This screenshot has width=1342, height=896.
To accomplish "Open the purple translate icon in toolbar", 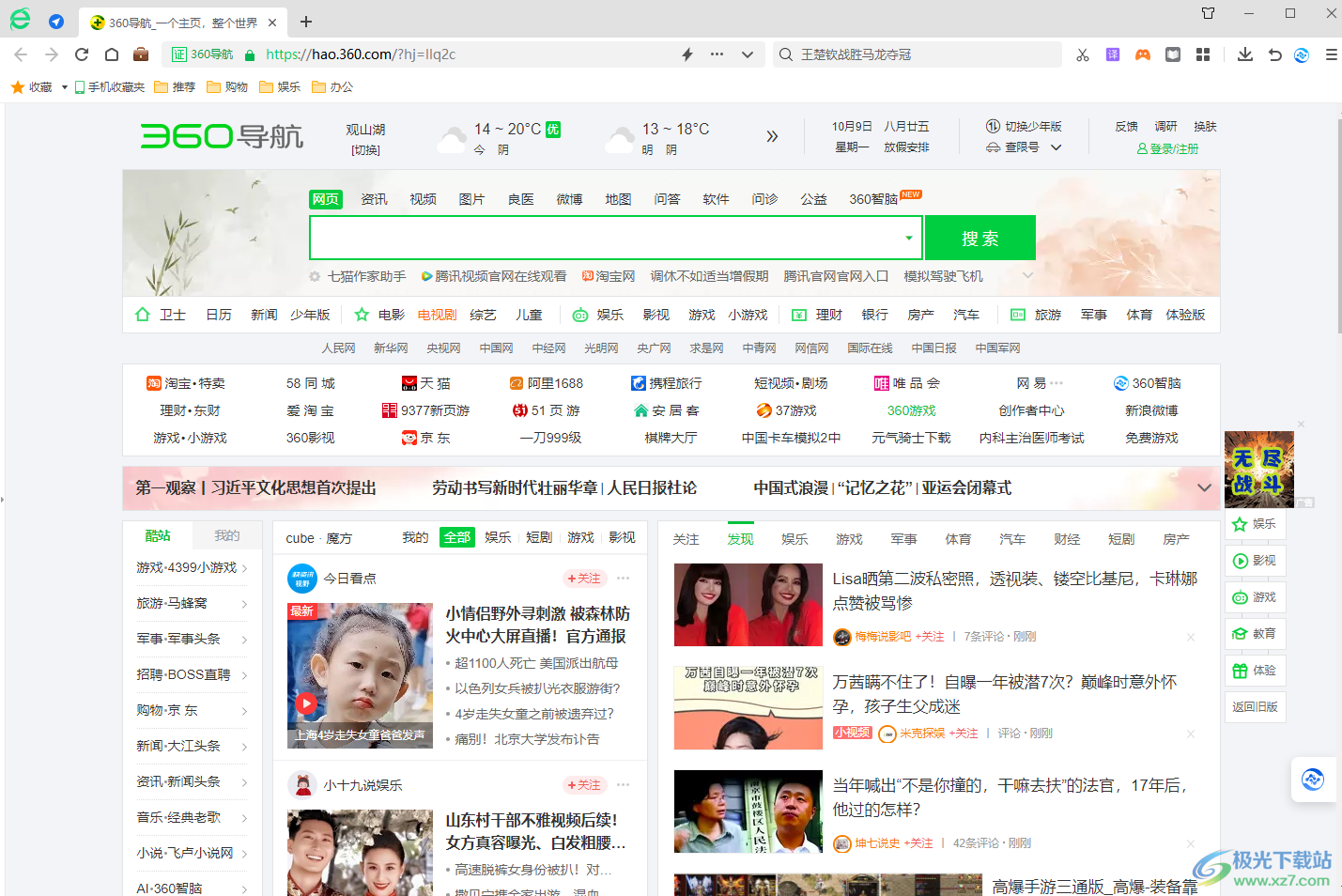I will click(1113, 54).
